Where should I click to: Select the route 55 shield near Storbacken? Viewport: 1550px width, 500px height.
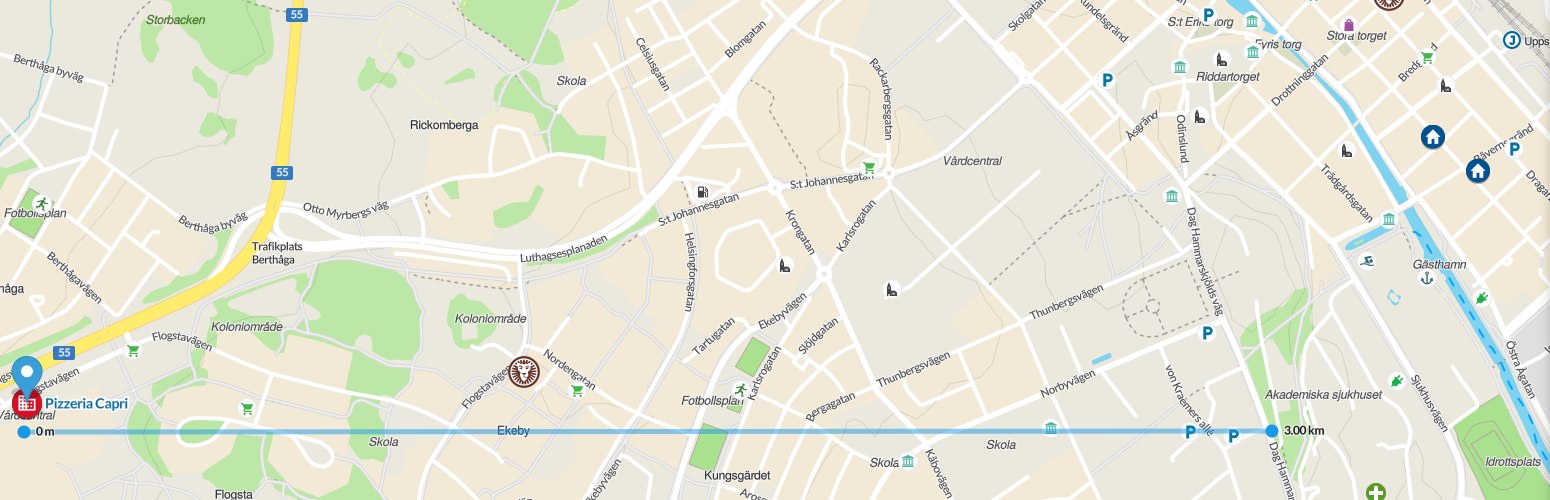click(x=294, y=15)
